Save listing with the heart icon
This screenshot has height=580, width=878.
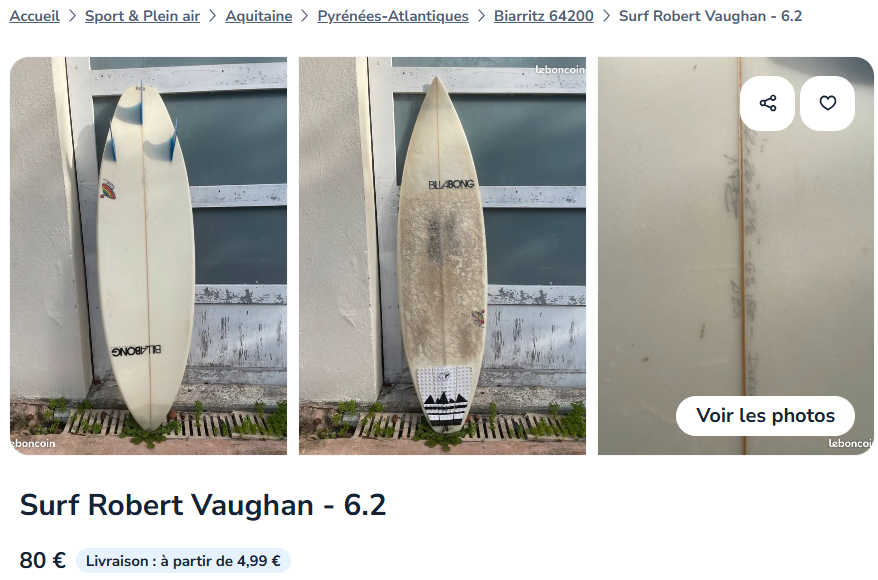coord(828,104)
